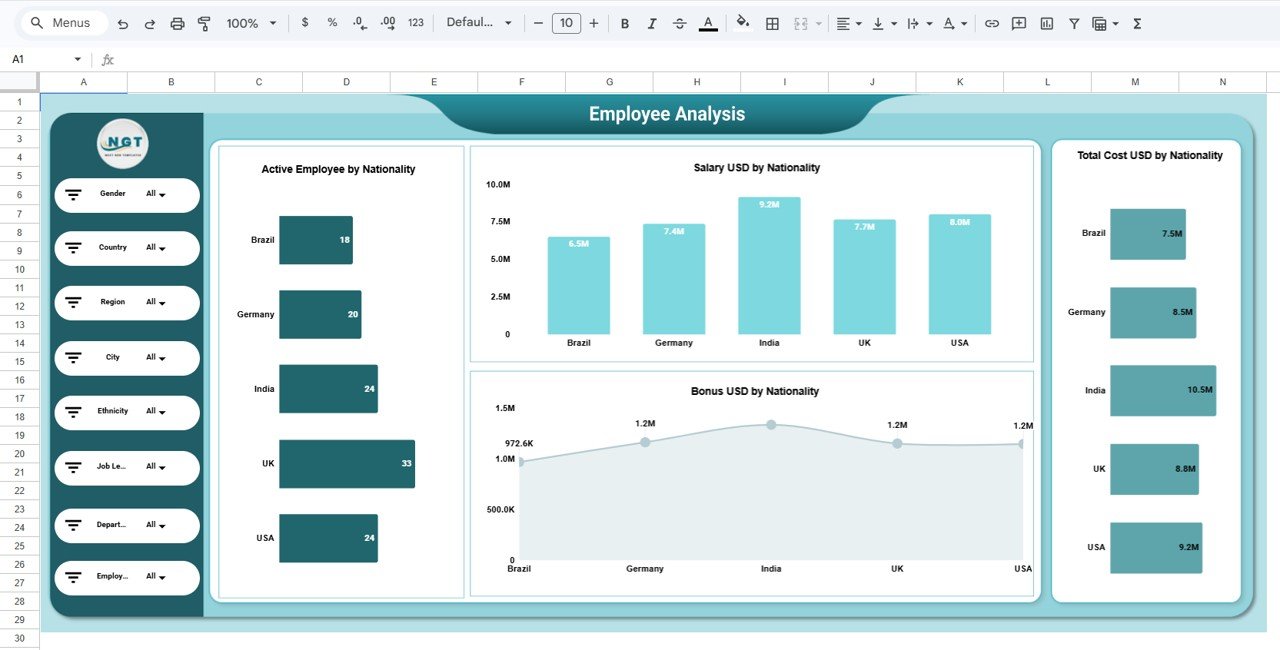Toggle bold formatting
The image size is (1280, 650).
point(624,22)
